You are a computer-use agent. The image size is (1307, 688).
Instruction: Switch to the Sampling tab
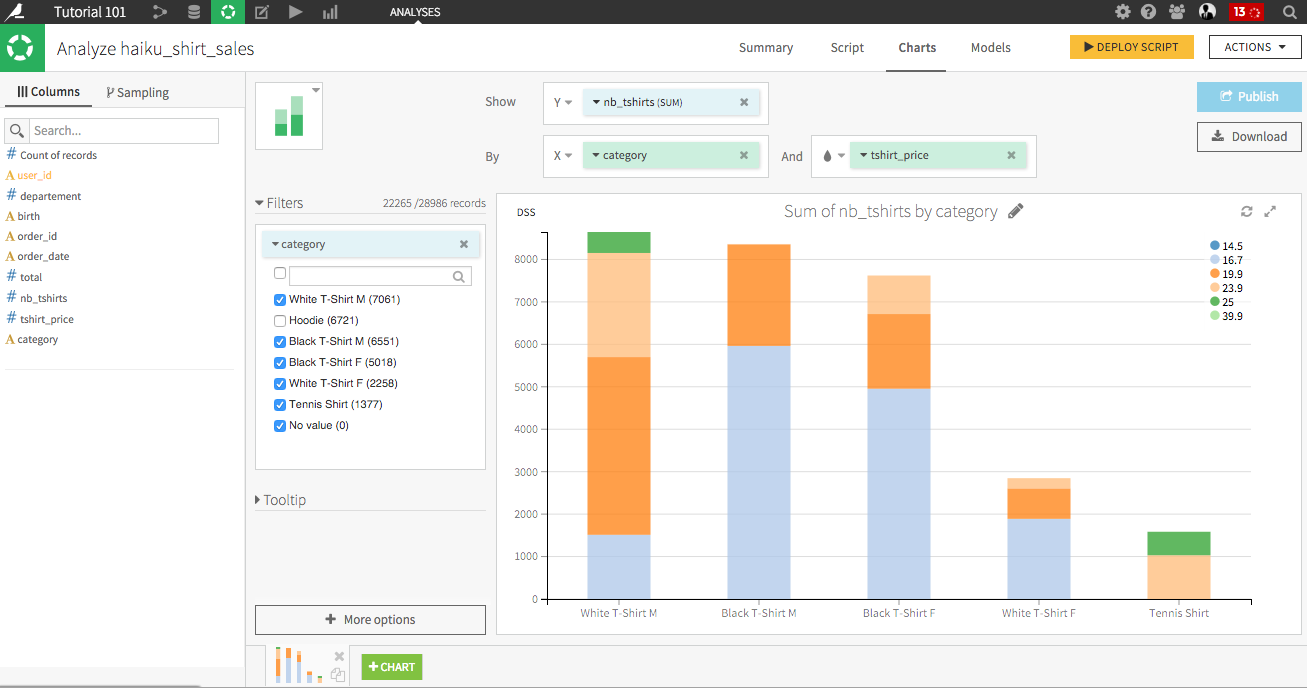[136, 91]
